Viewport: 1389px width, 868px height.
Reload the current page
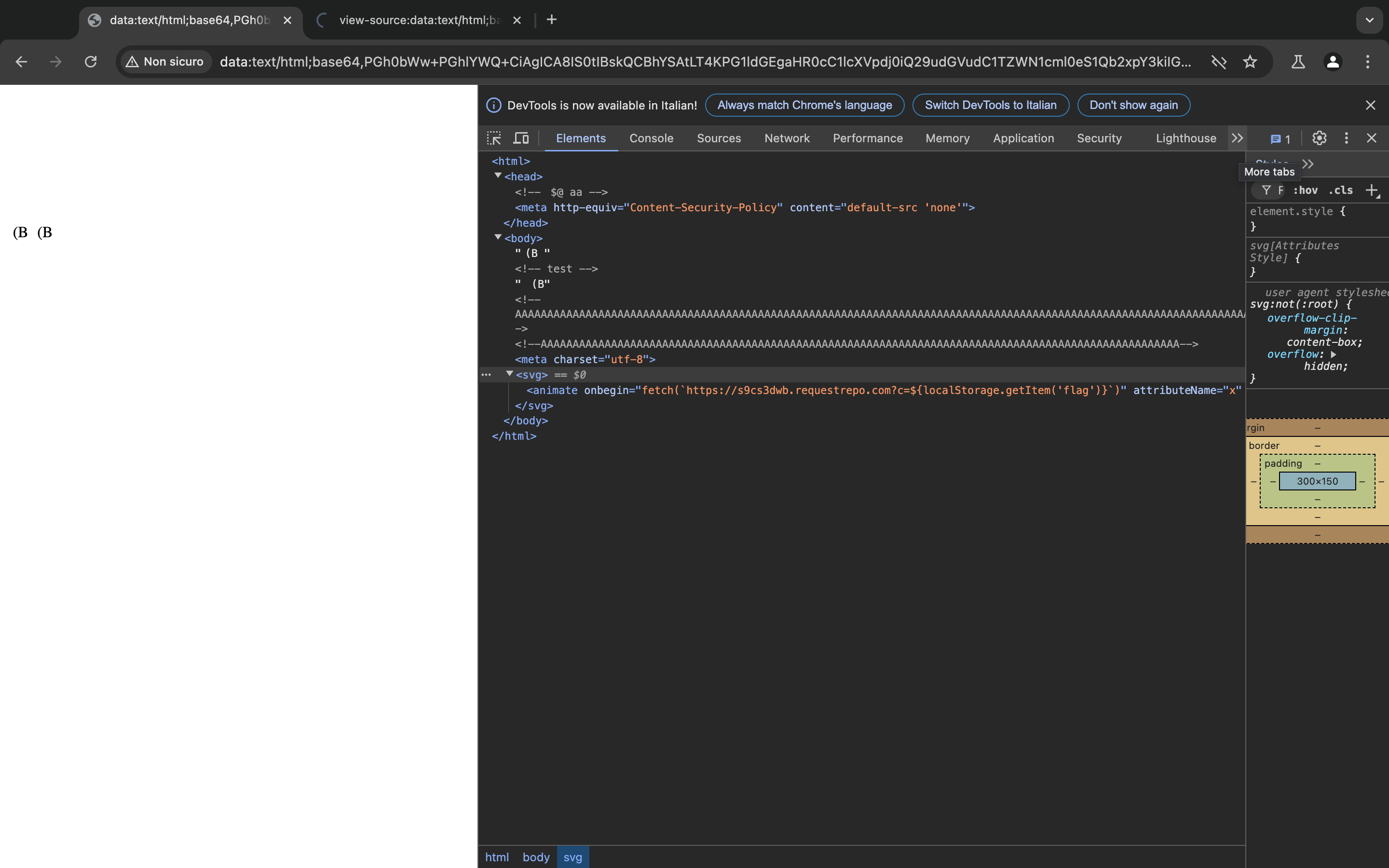pos(91,61)
